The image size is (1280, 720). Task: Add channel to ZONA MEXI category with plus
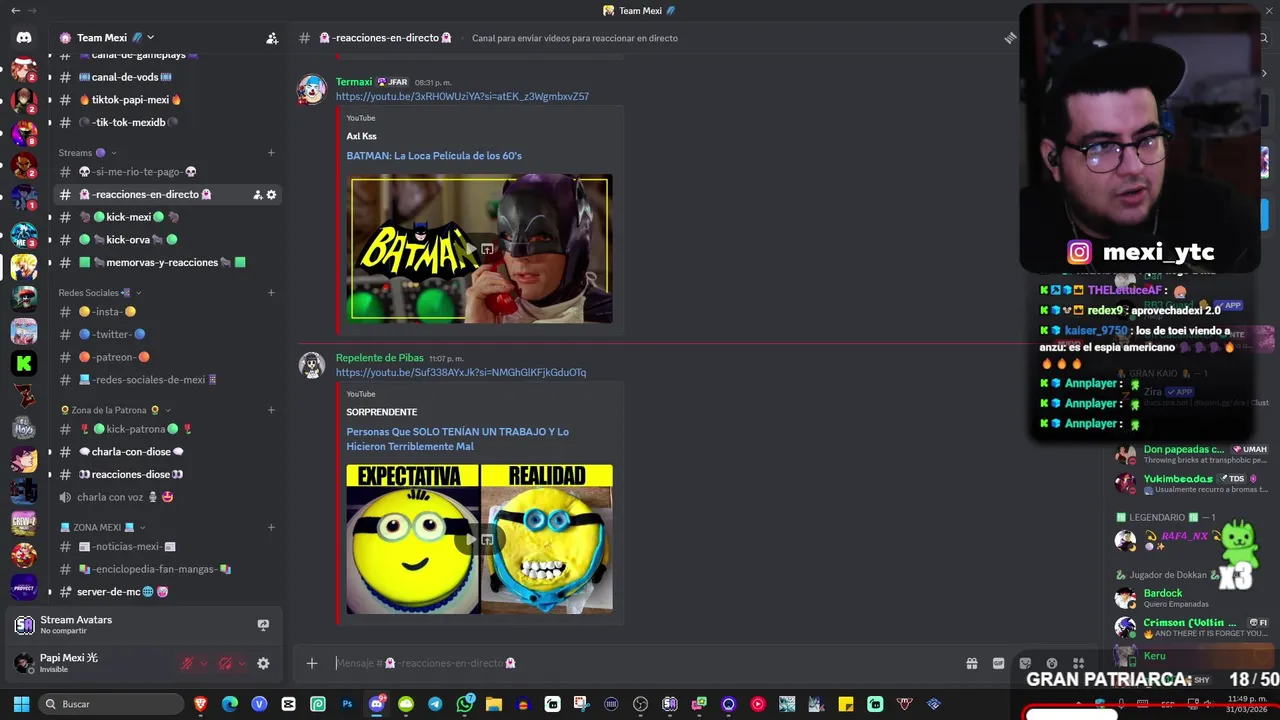271,527
